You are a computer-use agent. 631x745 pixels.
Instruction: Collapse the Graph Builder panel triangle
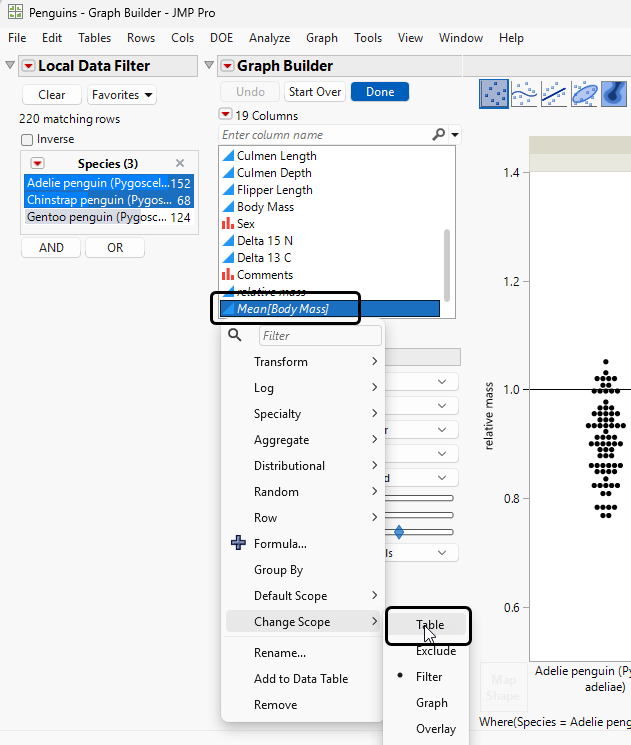coord(209,65)
